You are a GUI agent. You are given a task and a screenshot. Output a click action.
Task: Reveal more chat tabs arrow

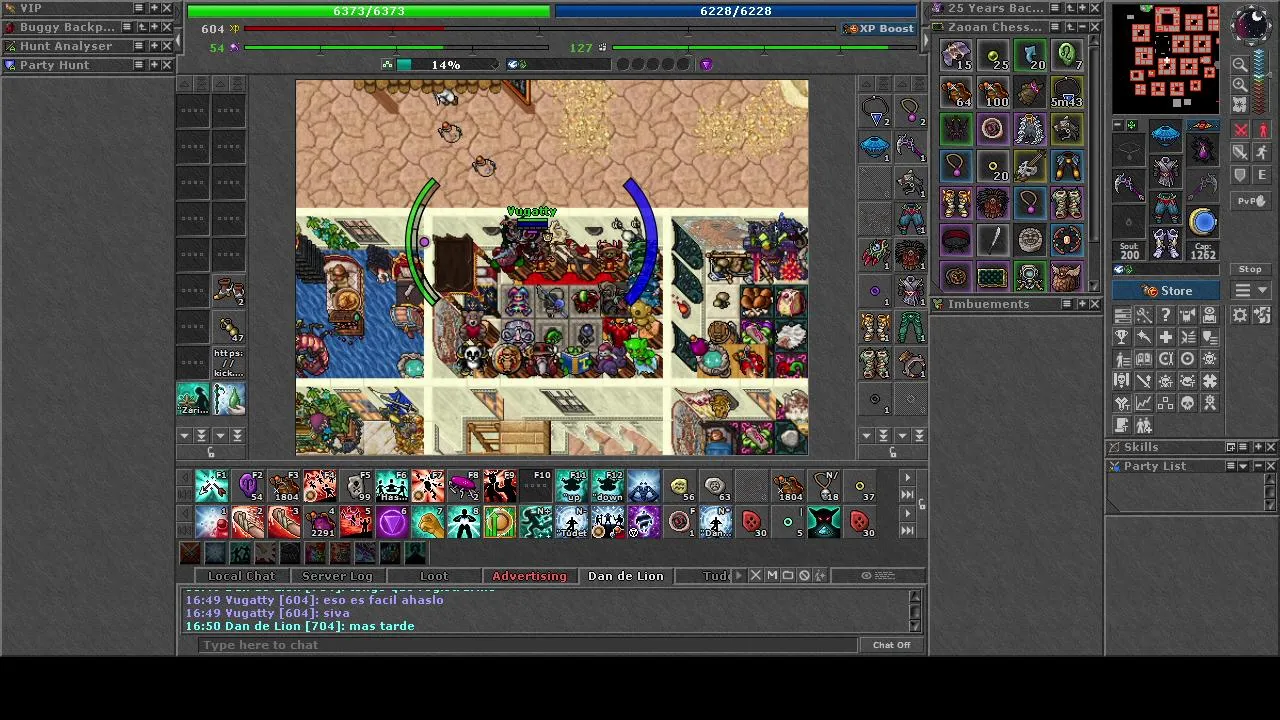[739, 575]
